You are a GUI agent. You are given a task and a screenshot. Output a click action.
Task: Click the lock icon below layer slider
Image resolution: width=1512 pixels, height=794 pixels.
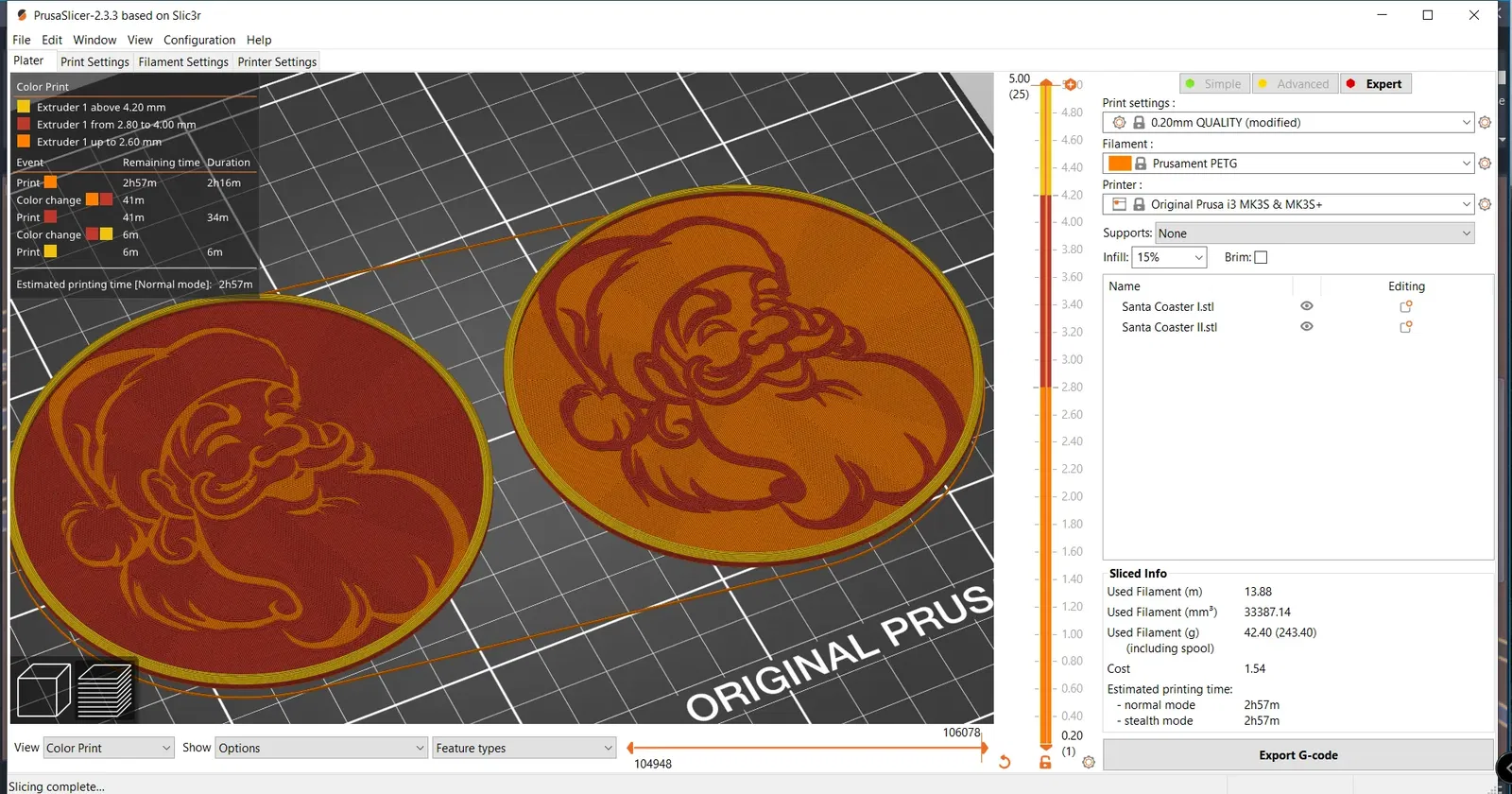tap(1045, 762)
